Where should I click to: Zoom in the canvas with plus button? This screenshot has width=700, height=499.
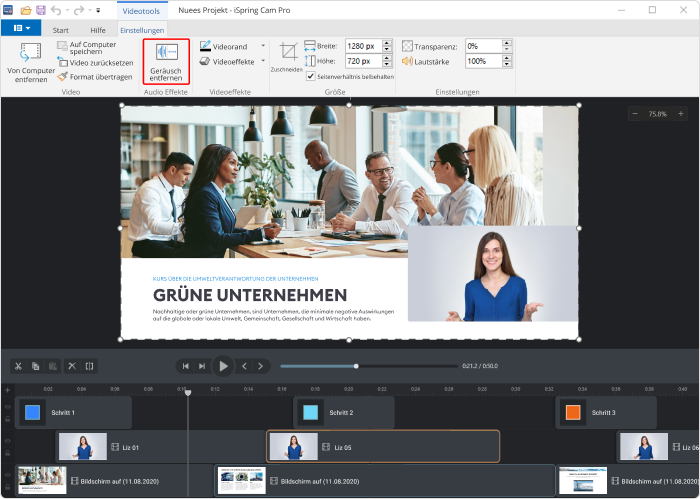(x=680, y=114)
